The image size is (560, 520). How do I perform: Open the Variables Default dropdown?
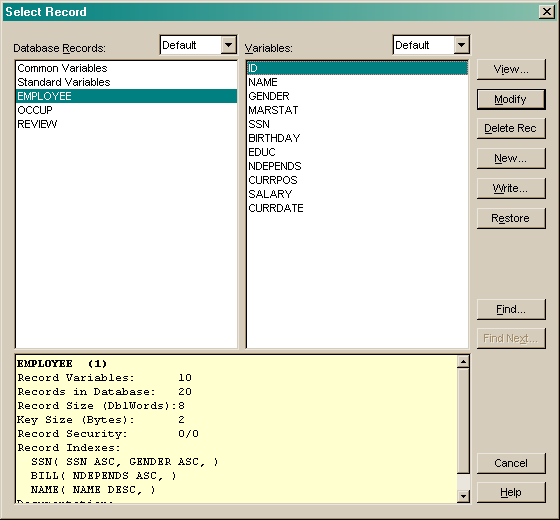tap(461, 45)
